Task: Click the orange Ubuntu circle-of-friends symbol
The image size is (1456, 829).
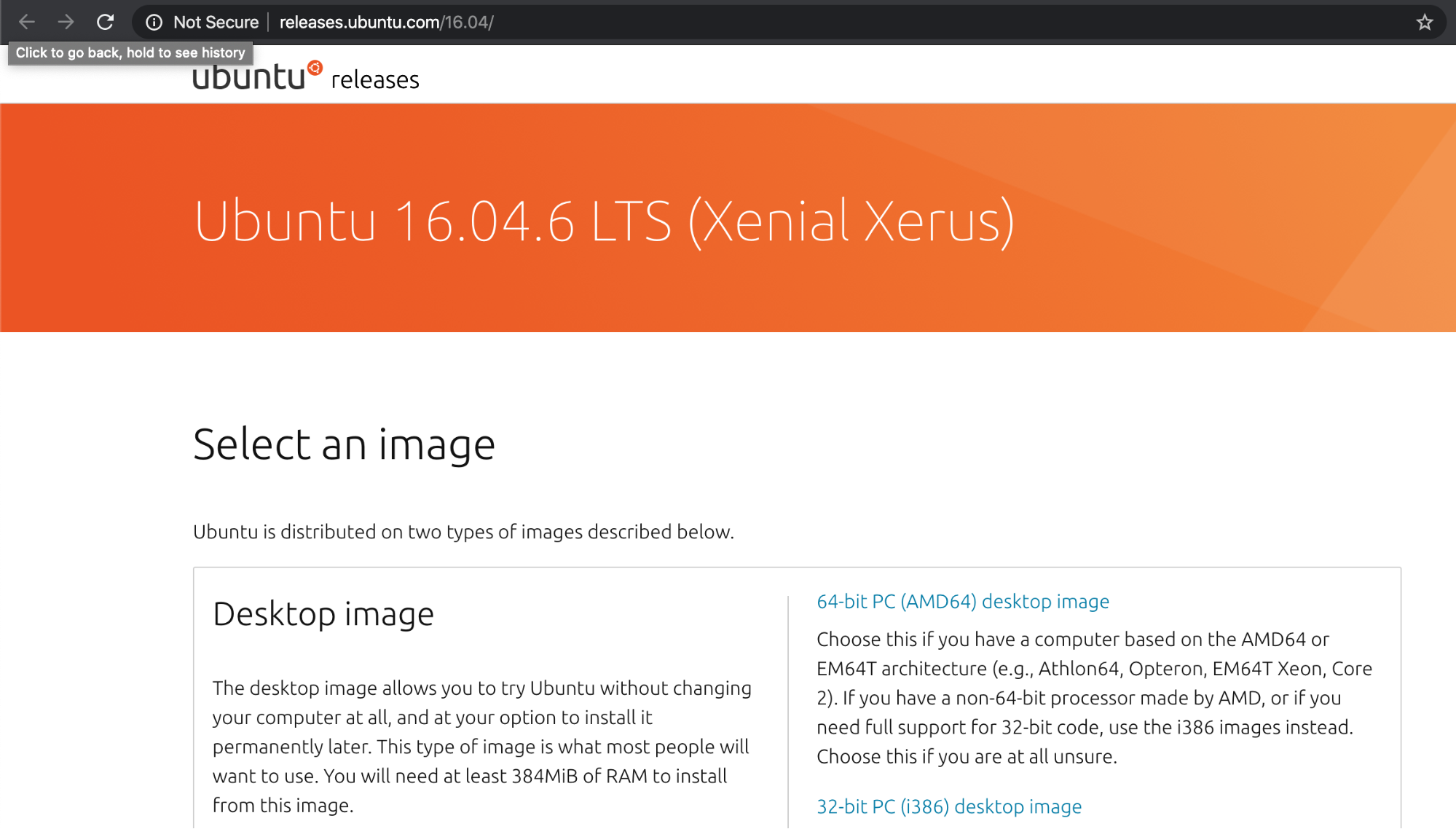Action: [x=315, y=68]
